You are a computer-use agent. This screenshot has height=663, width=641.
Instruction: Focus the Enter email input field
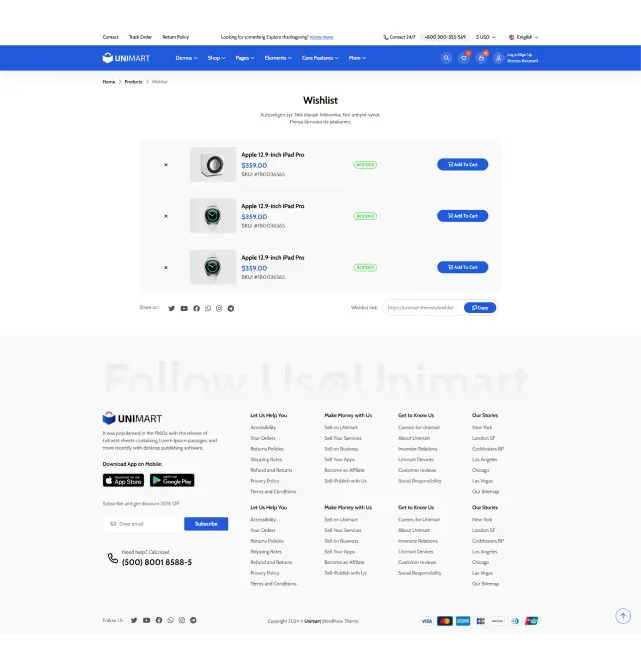coord(144,524)
